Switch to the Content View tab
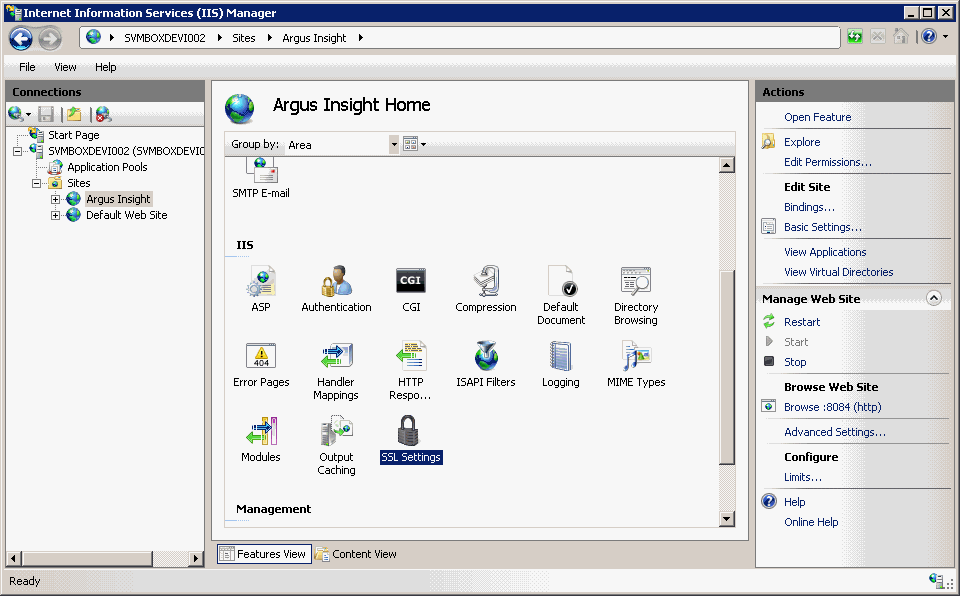This screenshot has height=596, width=960. pyautogui.click(x=356, y=554)
